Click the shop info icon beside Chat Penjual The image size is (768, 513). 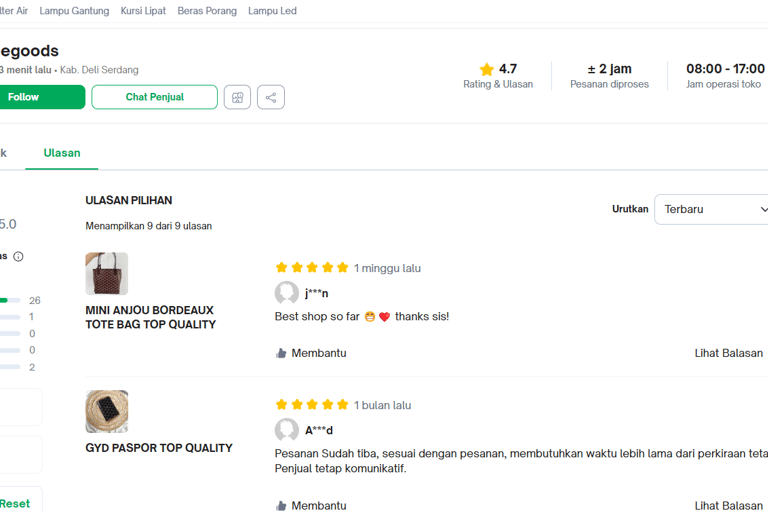(x=237, y=97)
